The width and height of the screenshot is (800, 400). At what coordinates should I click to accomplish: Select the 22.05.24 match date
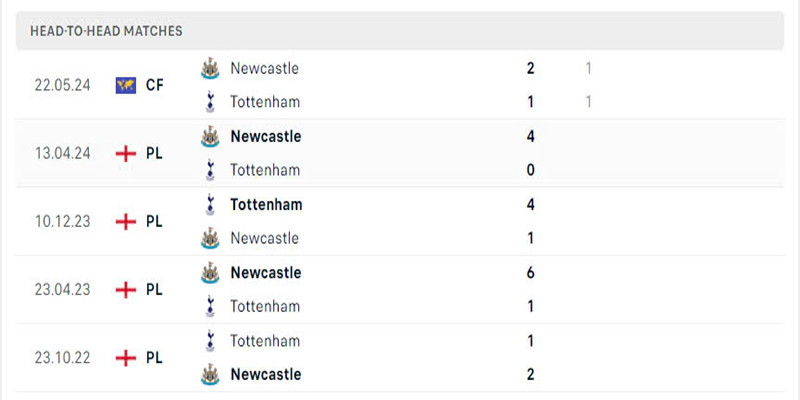pyautogui.click(x=62, y=85)
